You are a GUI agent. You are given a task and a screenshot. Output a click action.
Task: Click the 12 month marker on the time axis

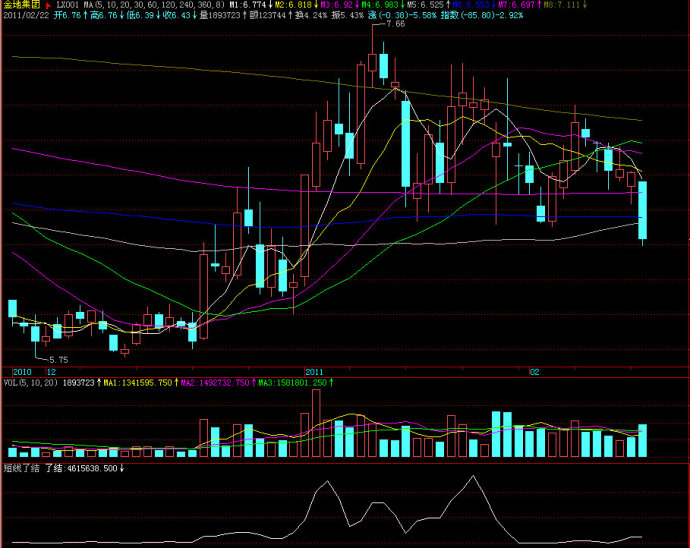pyautogui.click(x=51, y=372)
